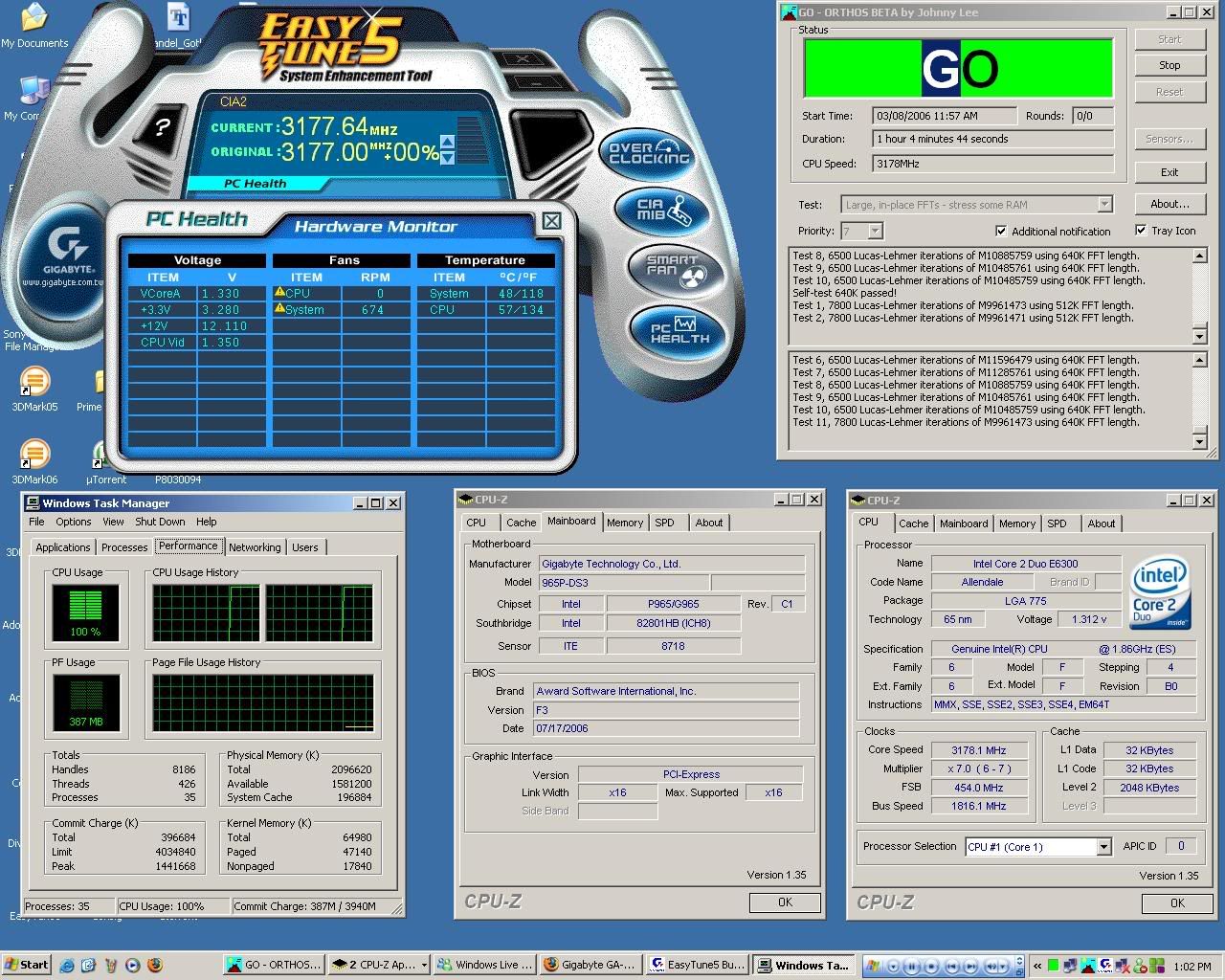The height and width of the screenshot is (980, 1225).
Task: Open the SPD tab in CPU-Z CPU window
Action: 1057,523
